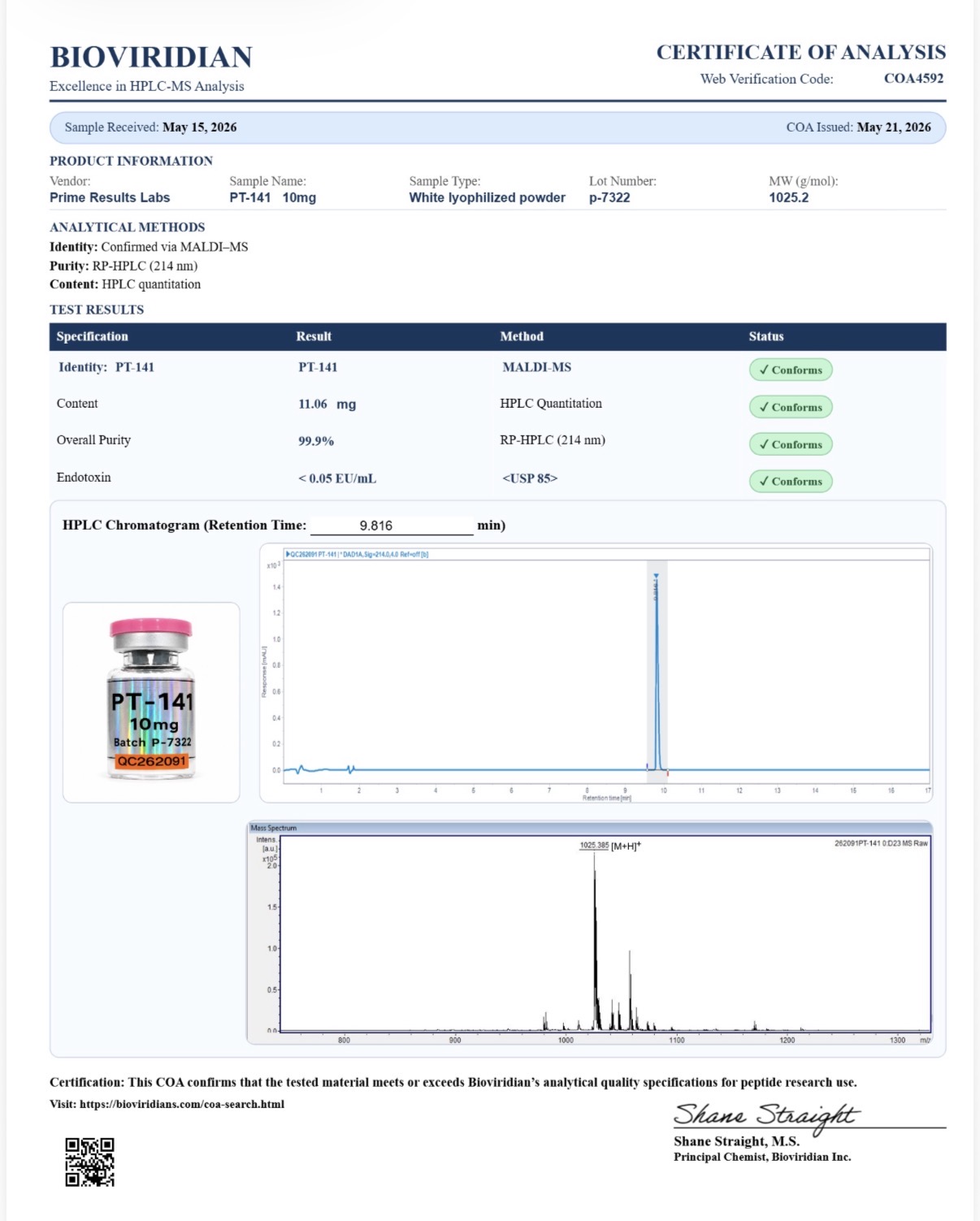Click MALDI-MS method cell in Identity row
The image size is (980, 1221).
click(536, 367)
